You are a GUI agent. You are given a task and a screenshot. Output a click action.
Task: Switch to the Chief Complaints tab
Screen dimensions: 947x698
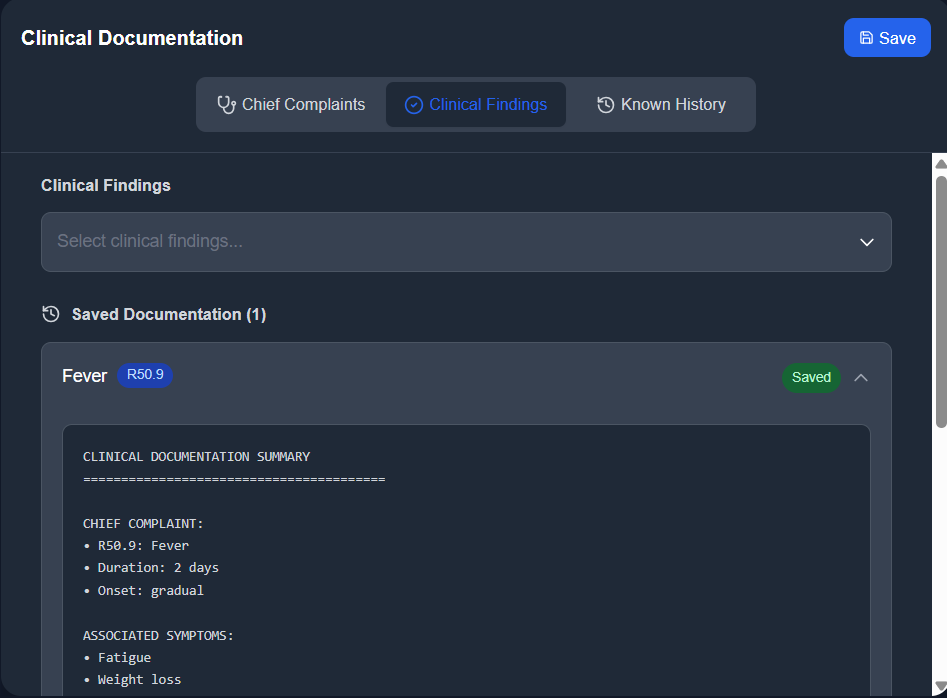click(291, 104)
